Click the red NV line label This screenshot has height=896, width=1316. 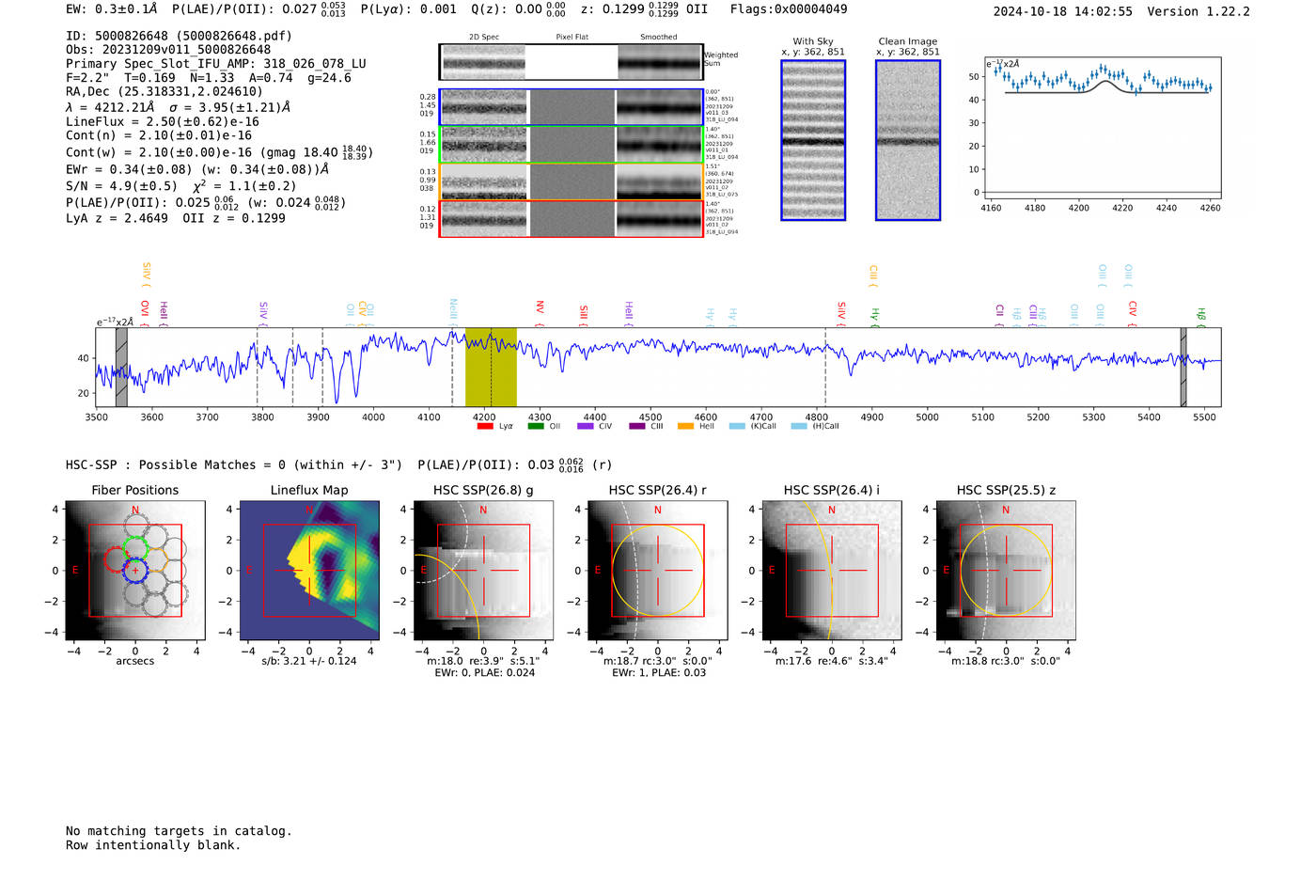point(540,311)
